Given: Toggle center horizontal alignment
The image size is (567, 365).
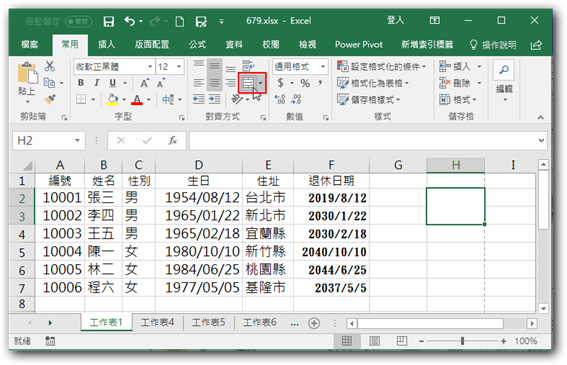Looking at the screenshot, I should [x=214, y=83].
